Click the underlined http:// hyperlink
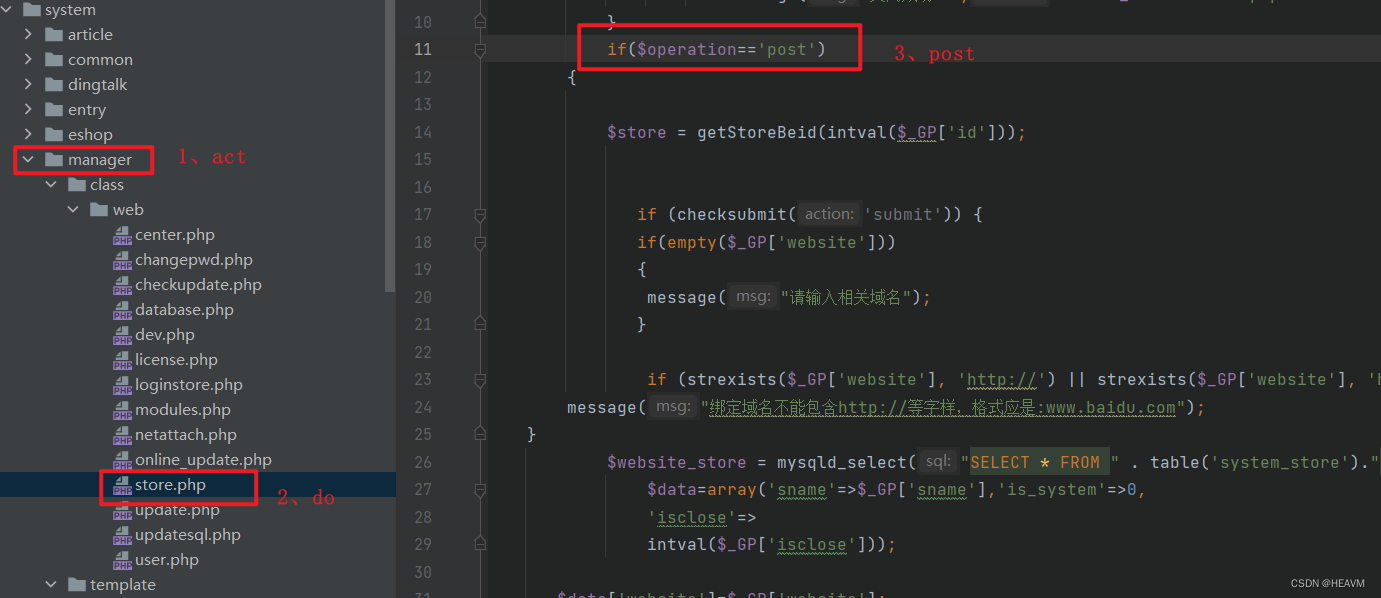This screenshot has width=1381, height=598. (1003, 379)
